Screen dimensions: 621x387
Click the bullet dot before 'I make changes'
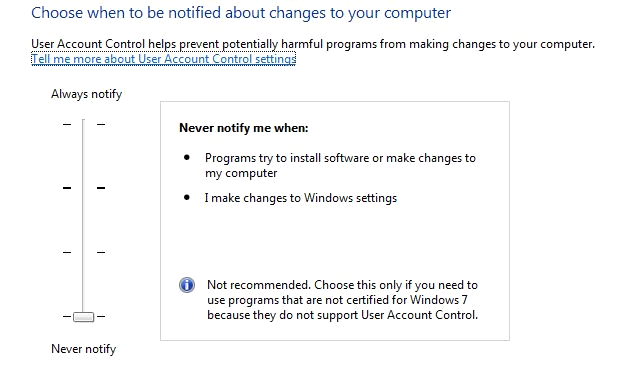point(187,198)
